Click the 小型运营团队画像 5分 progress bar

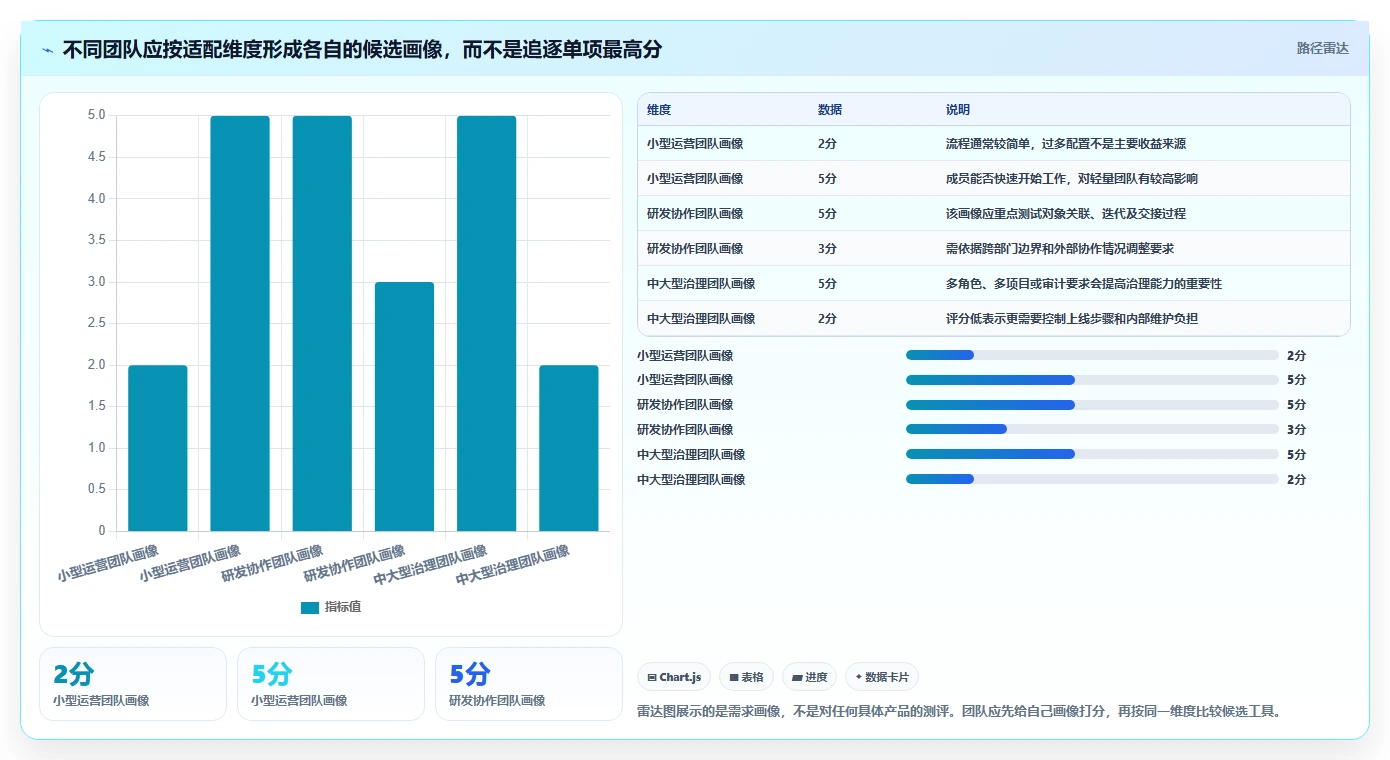[x=1092, y=380]
